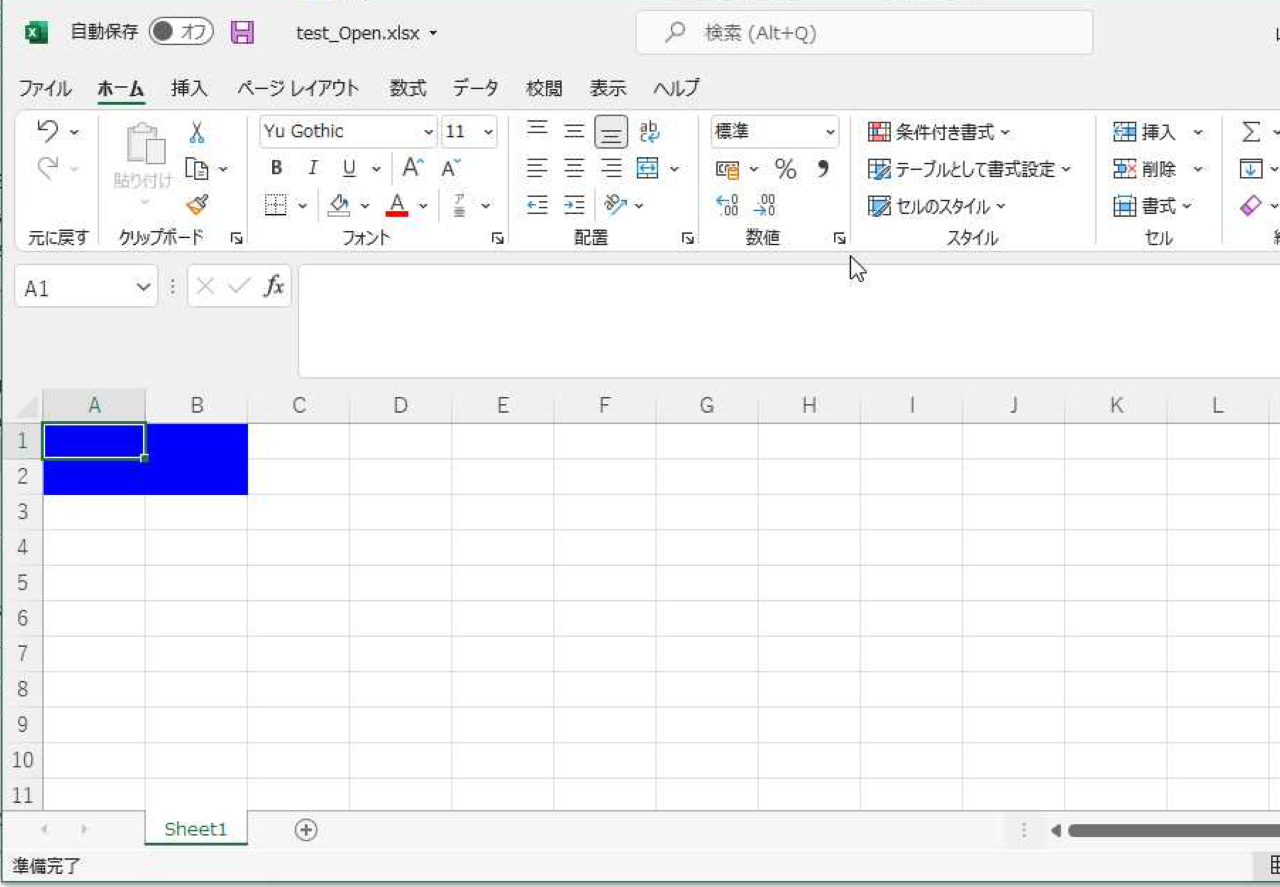The image size is (1280, 887).
Task: Open the Name Box dropdown arrow beside A1
Action: click(x=143, y=288)
